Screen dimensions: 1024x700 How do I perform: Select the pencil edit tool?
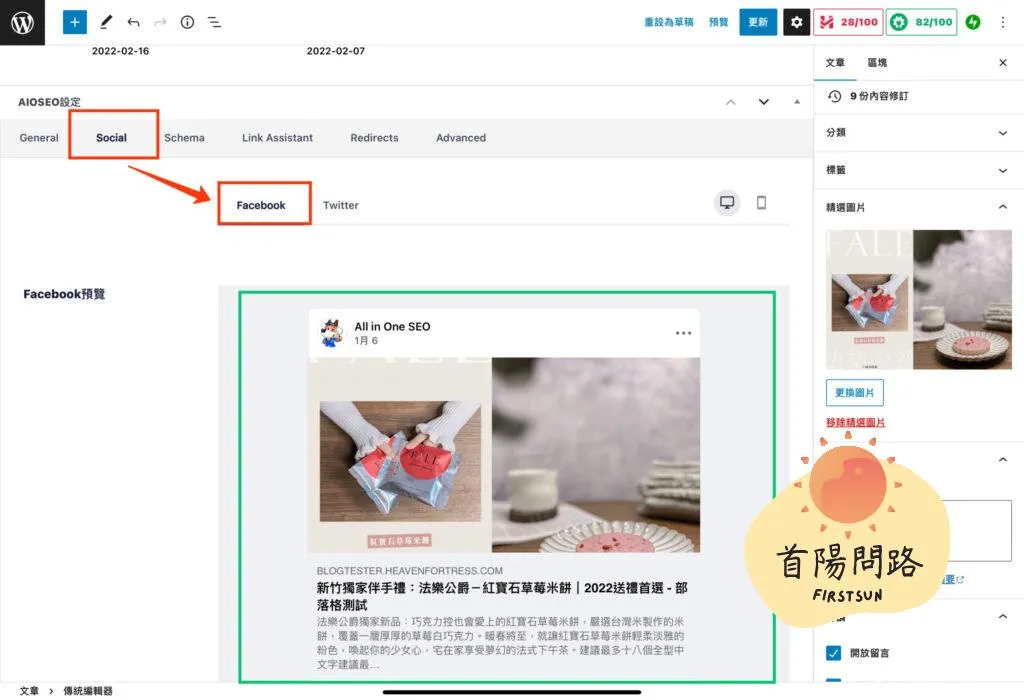pyautogui.click(x=106, y=22)
